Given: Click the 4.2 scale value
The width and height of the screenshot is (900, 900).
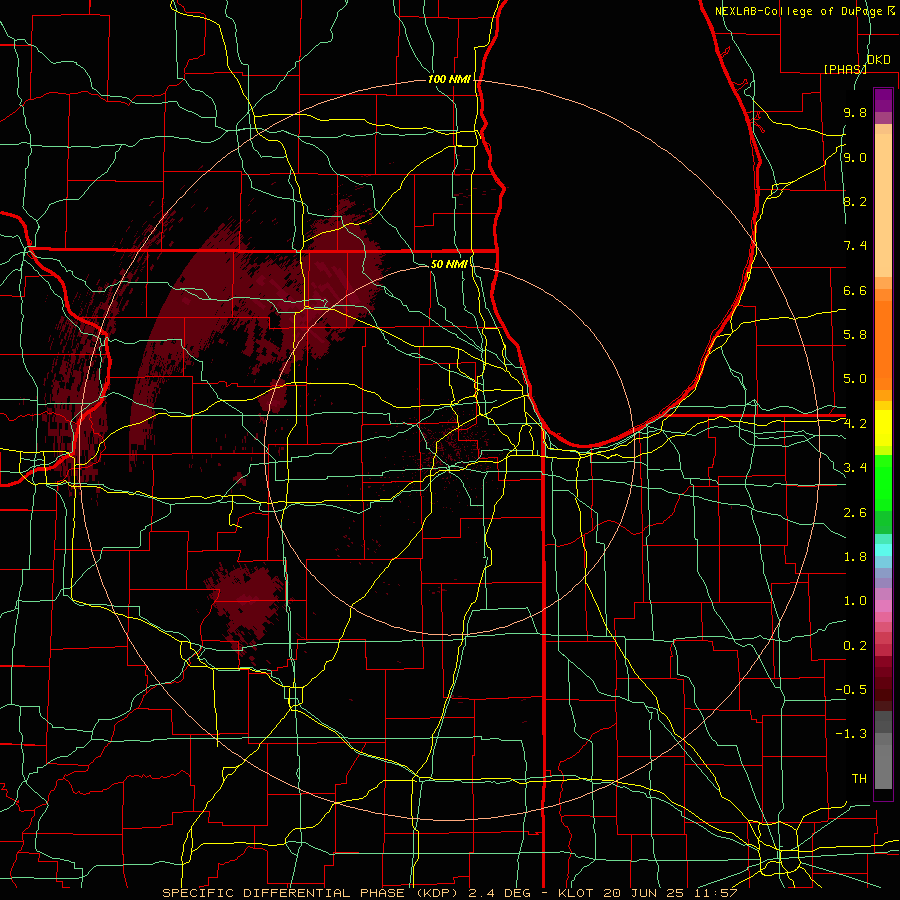Looking at the screenshot, I should [x=855, y=424].
